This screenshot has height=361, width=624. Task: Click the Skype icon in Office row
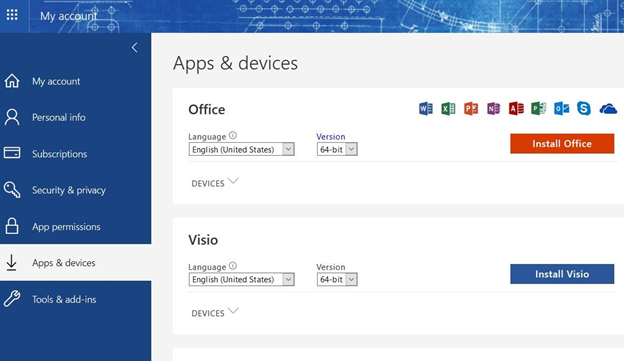tap(584, 108)
